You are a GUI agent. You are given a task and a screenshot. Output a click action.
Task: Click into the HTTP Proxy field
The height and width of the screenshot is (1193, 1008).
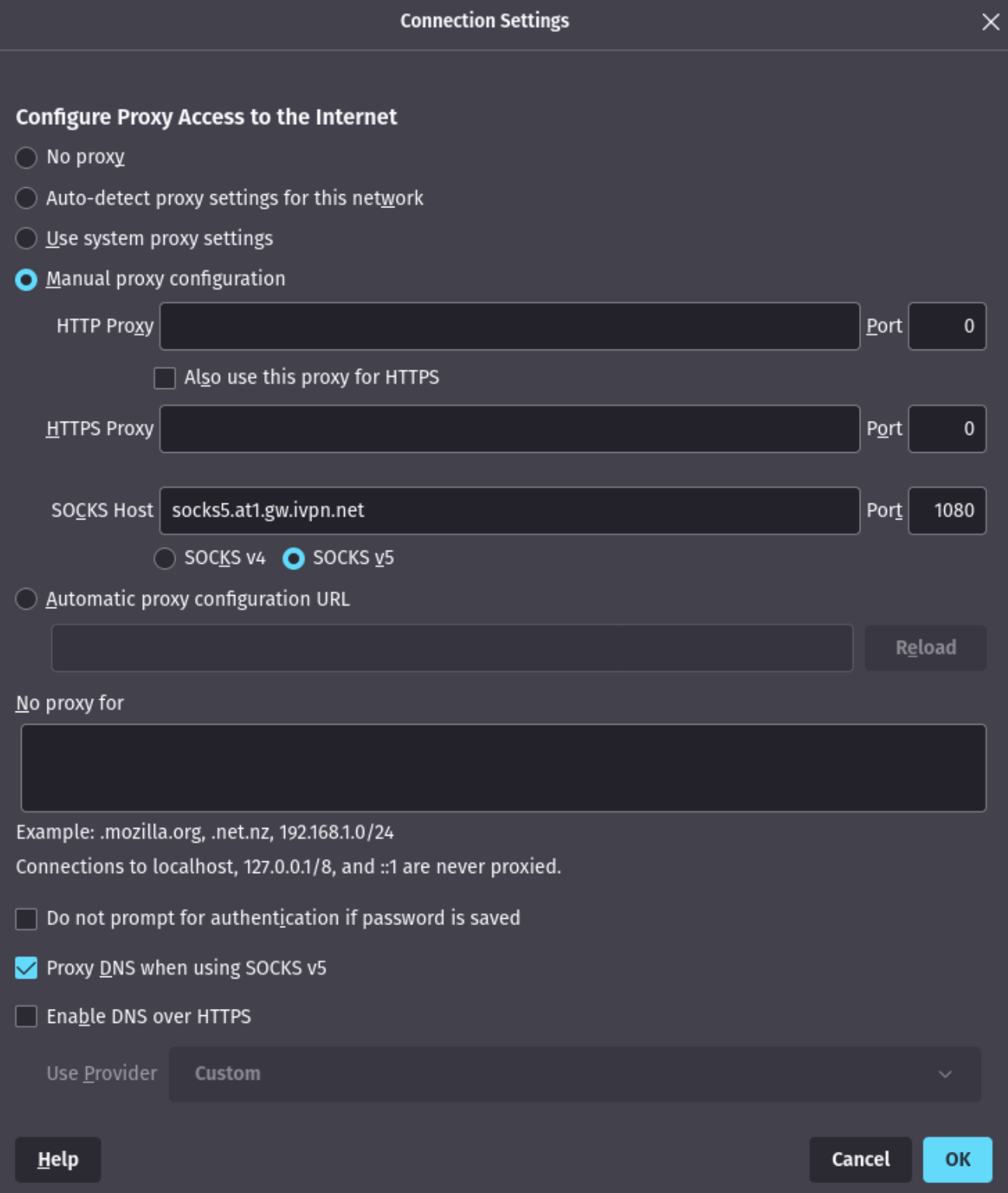tap(509, 326)
